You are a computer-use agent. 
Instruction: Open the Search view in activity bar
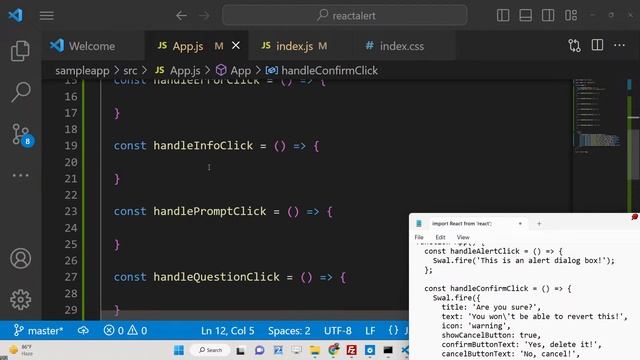(20, 91)
